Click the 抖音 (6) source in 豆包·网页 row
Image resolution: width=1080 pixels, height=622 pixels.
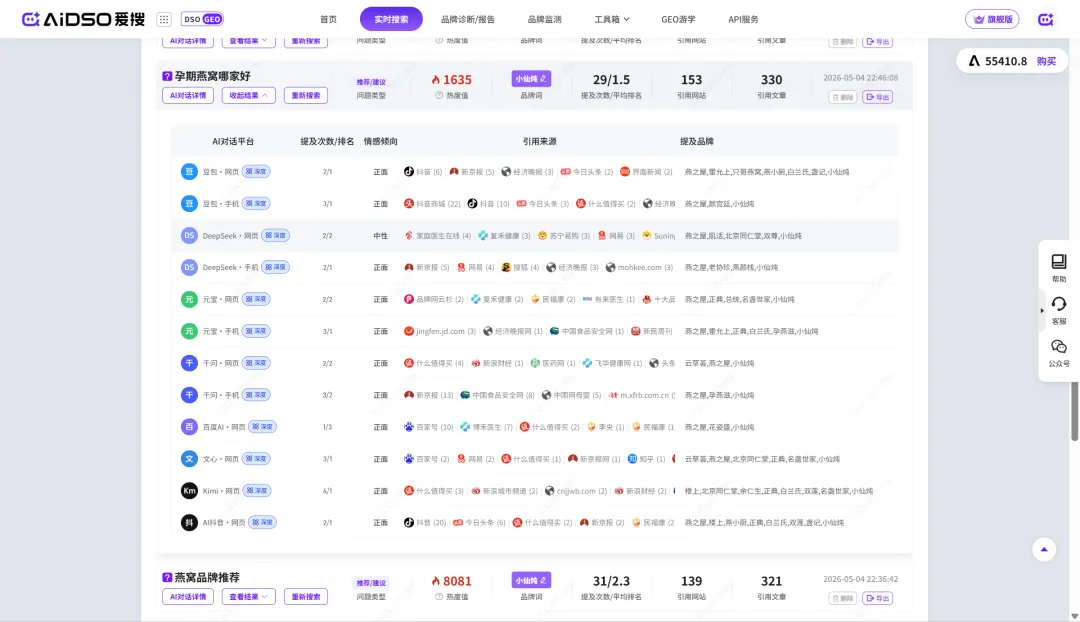(423, 172)
